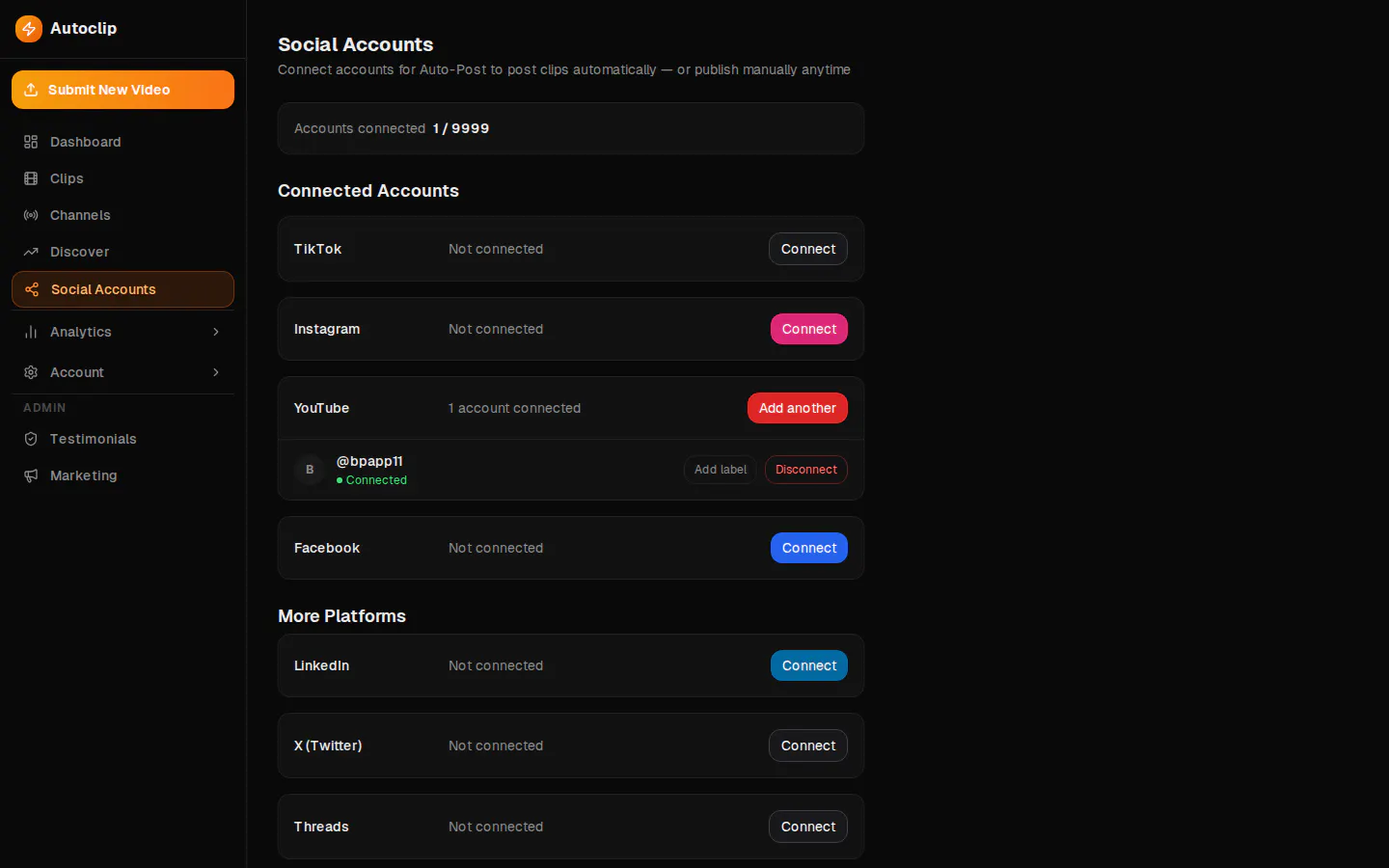Click the upload icon in Submit New Video

coord(31,90)
